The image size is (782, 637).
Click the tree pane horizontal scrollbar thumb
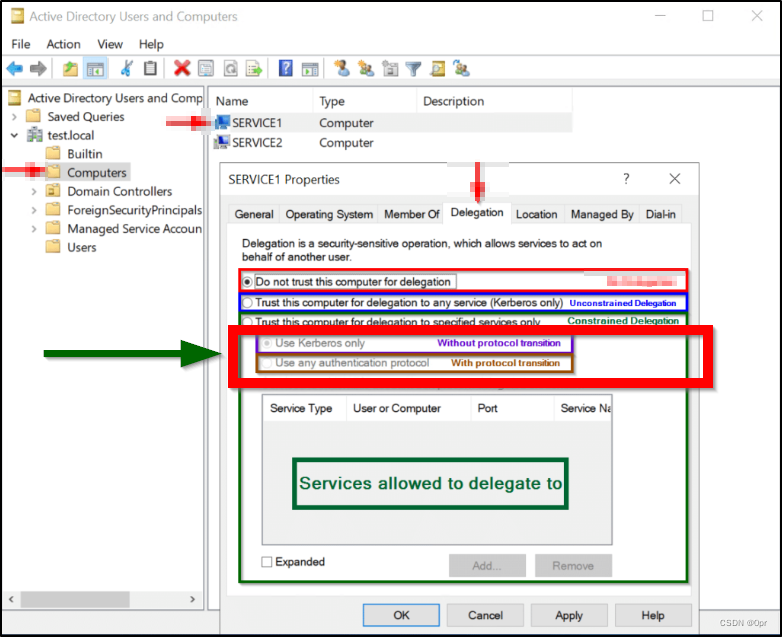pos(75,599)
